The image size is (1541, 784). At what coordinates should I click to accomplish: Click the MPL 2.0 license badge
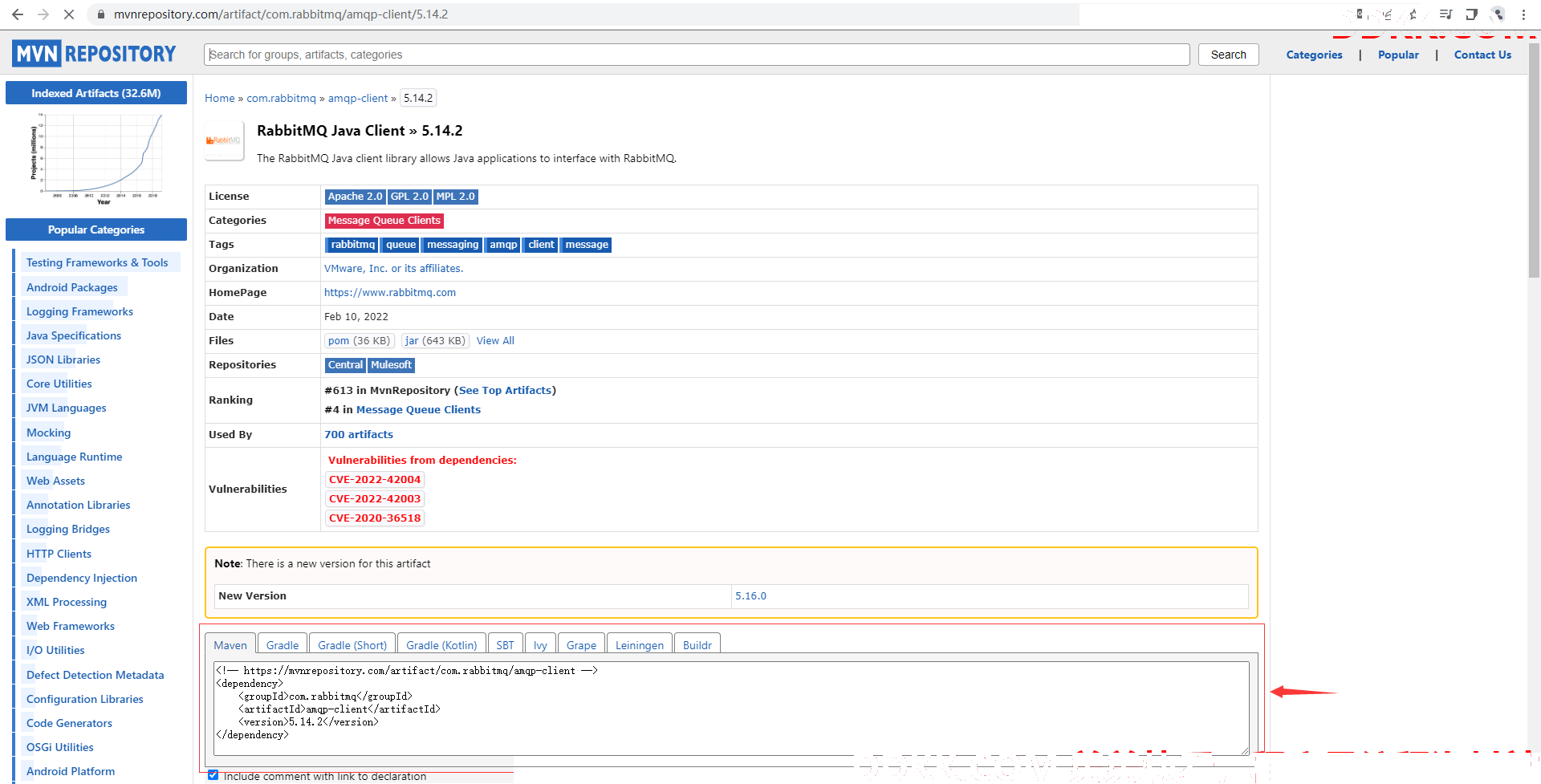[455, 197]
